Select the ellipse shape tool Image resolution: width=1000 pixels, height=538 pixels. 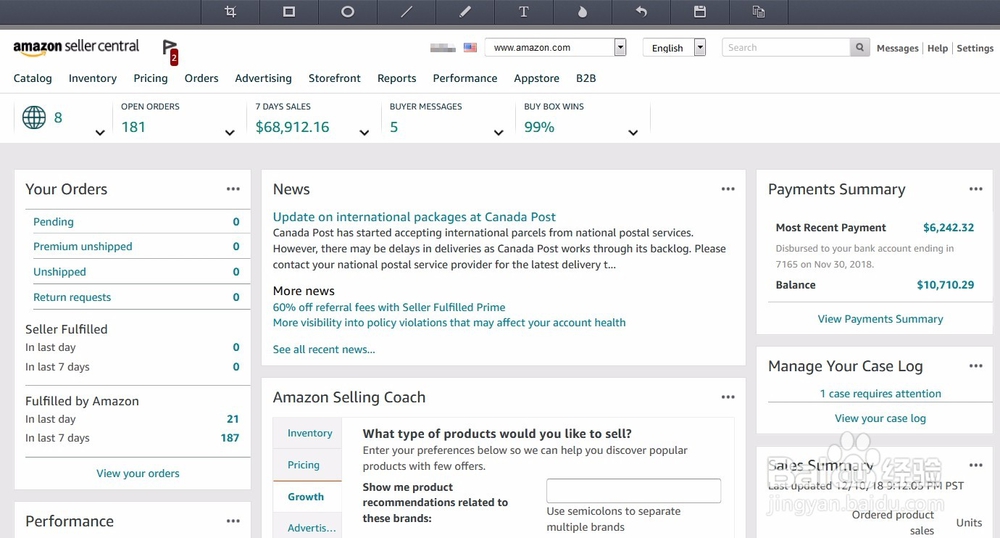pos(348,12)
